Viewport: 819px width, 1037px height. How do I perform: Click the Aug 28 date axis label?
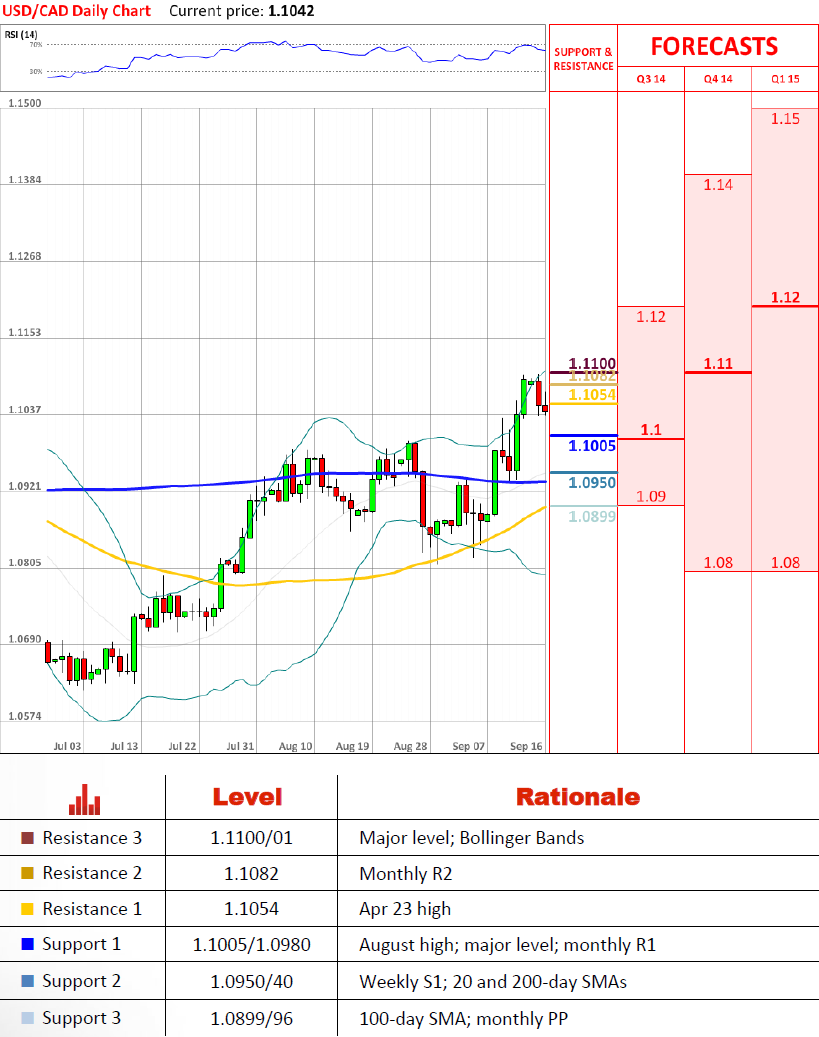click(x=410, y=746)
